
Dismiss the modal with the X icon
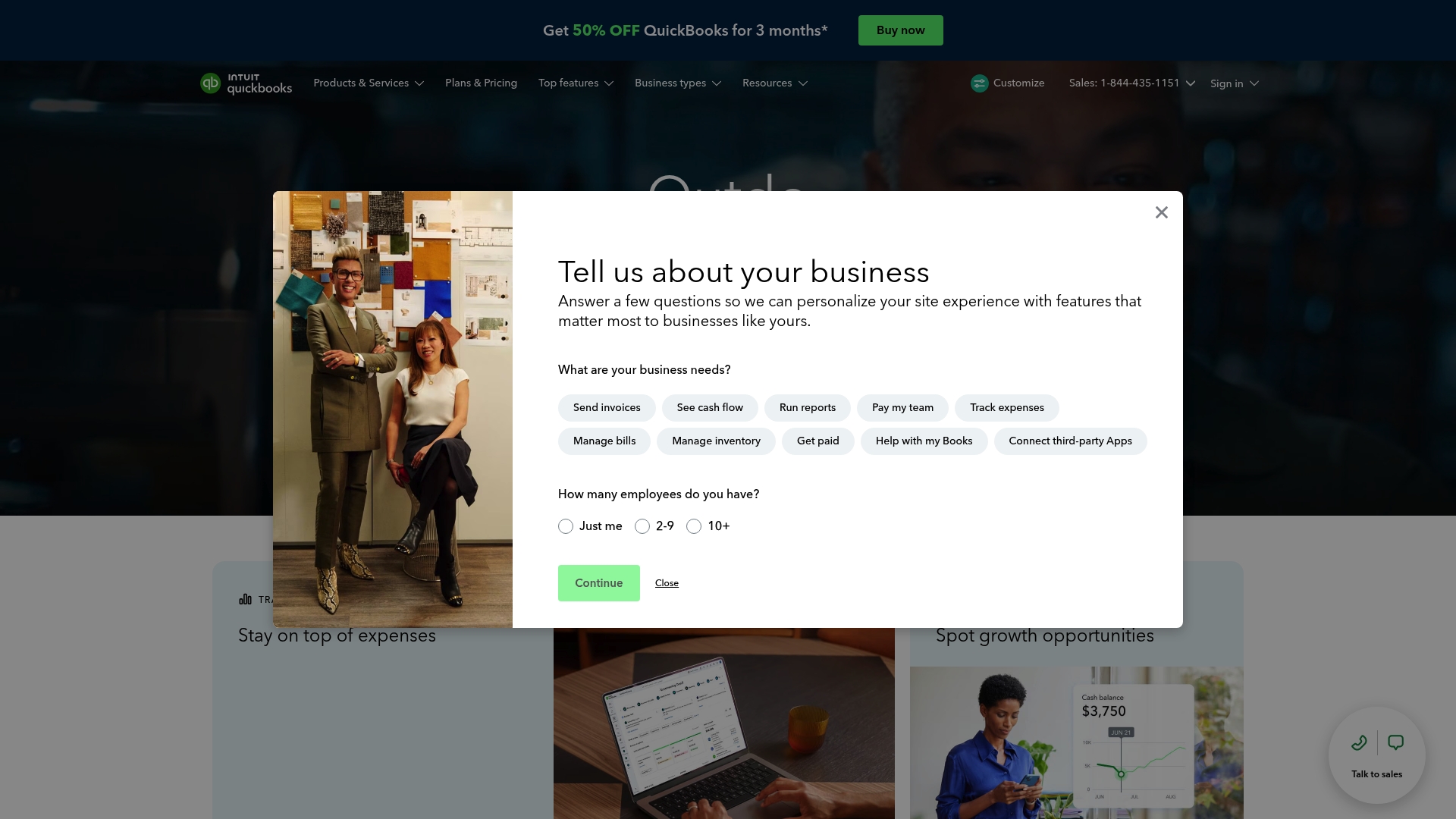coord(1161,212)
